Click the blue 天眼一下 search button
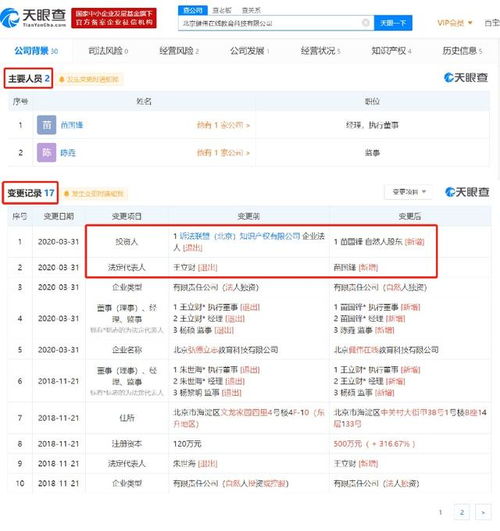The height and width of the screenshot is (531, 500). pyautogui.click(x=393, y=23)
